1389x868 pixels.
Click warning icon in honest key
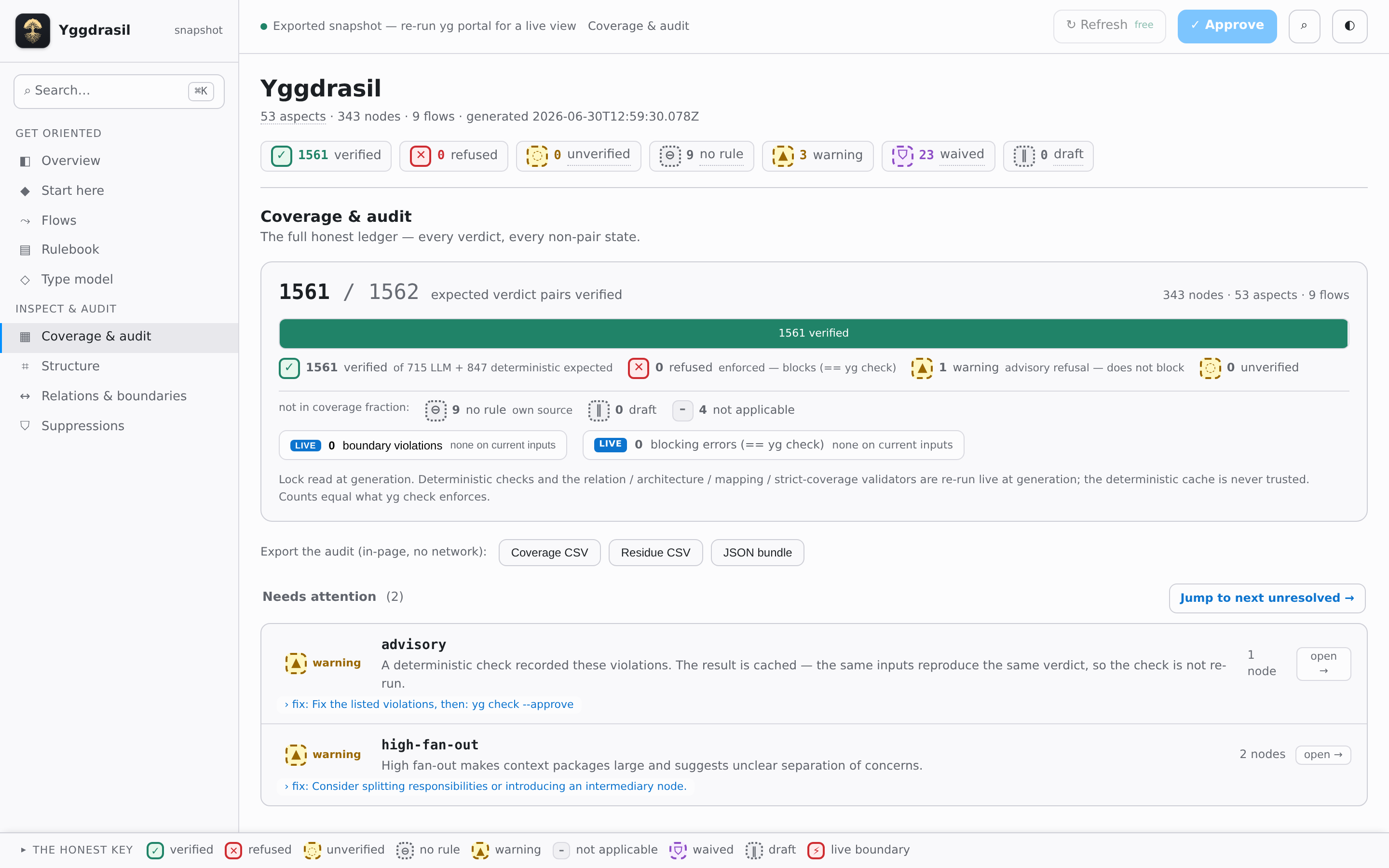(480, 850)
